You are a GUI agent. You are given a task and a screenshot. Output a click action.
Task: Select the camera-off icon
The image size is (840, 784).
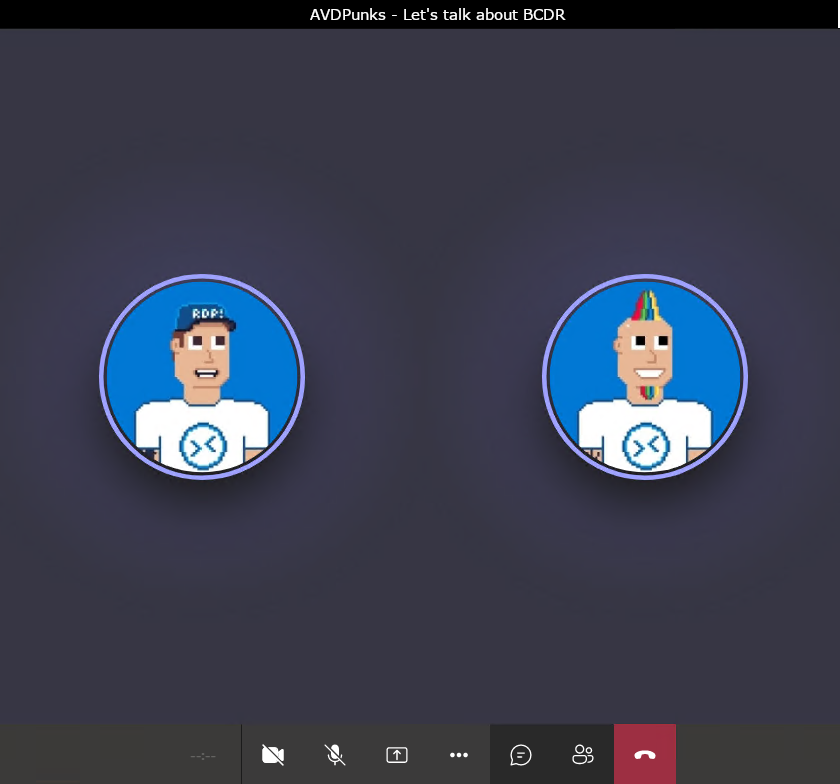point(273,755)
